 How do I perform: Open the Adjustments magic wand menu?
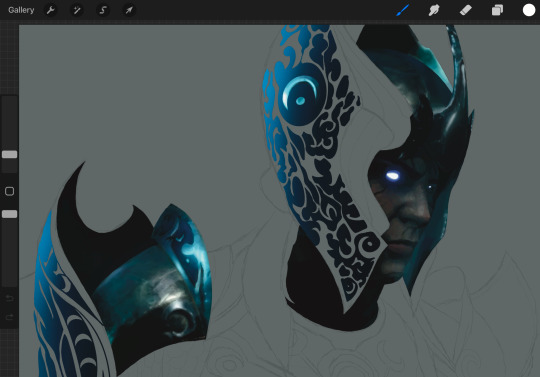click(x=77, y=10)
